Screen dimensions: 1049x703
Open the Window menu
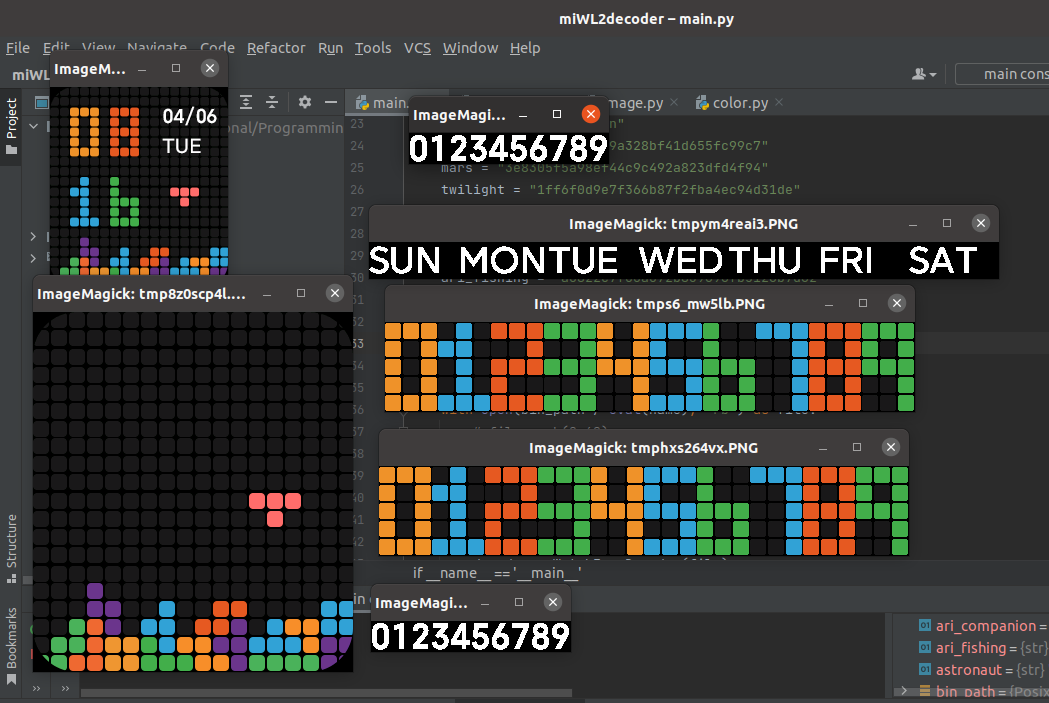470,48
